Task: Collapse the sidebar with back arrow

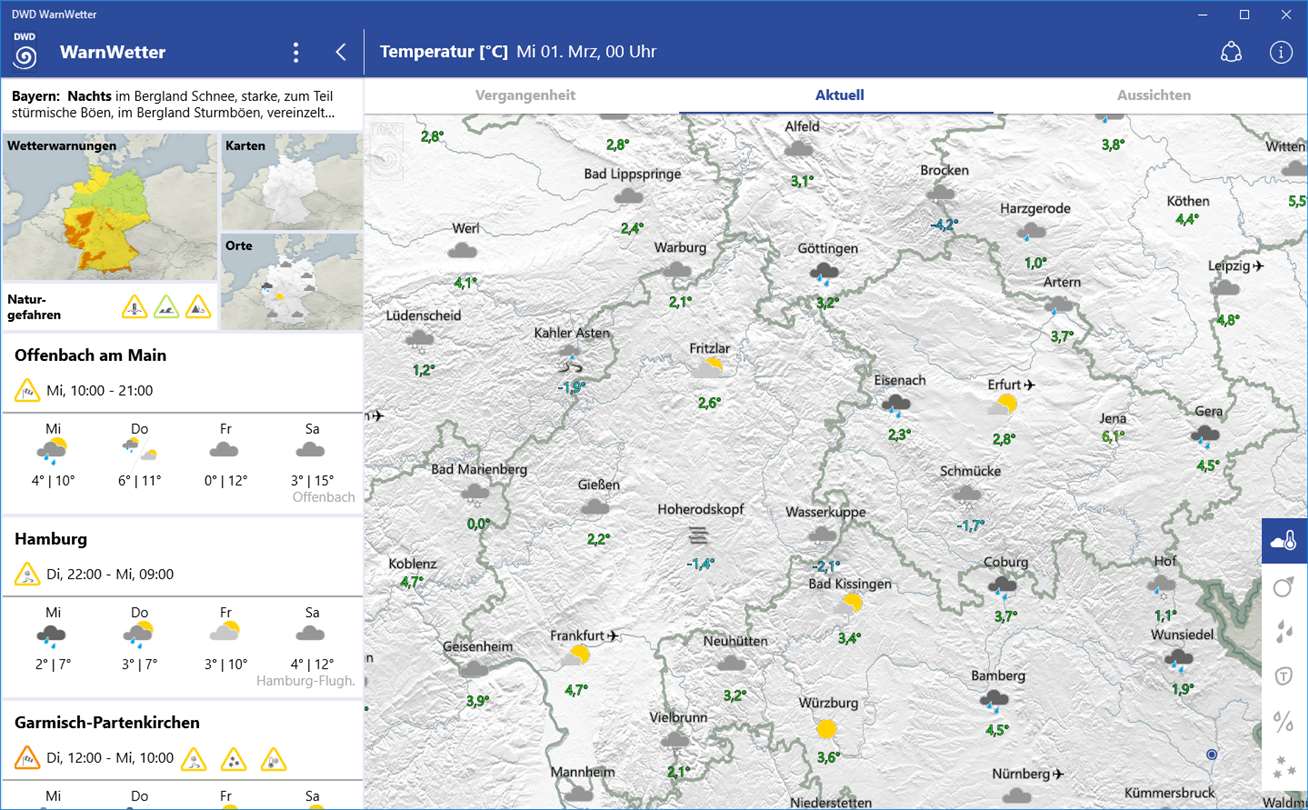Action: (x=341, y=52)
